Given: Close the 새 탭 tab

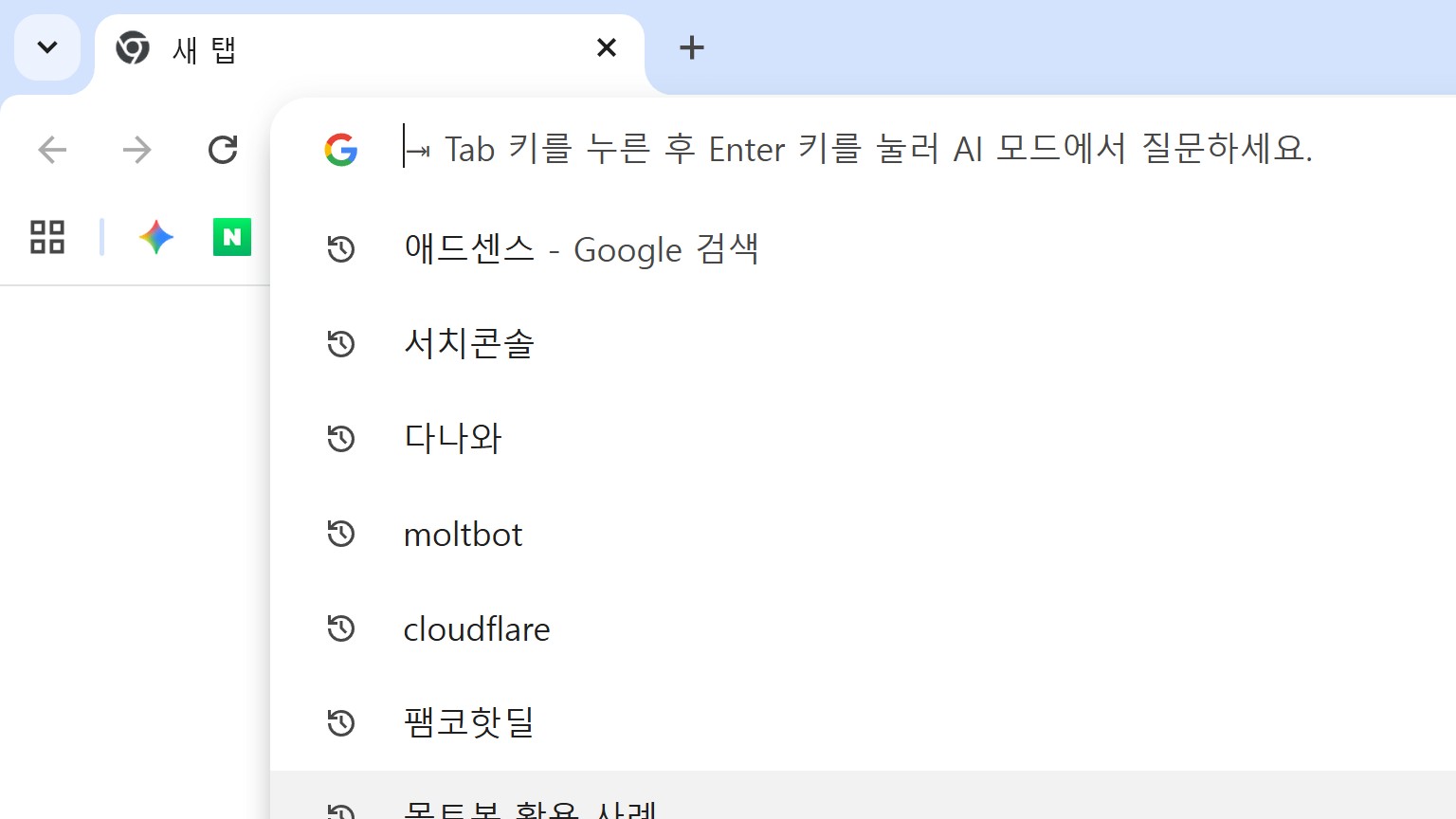Looking at the screenshot, I should (607, 47).
